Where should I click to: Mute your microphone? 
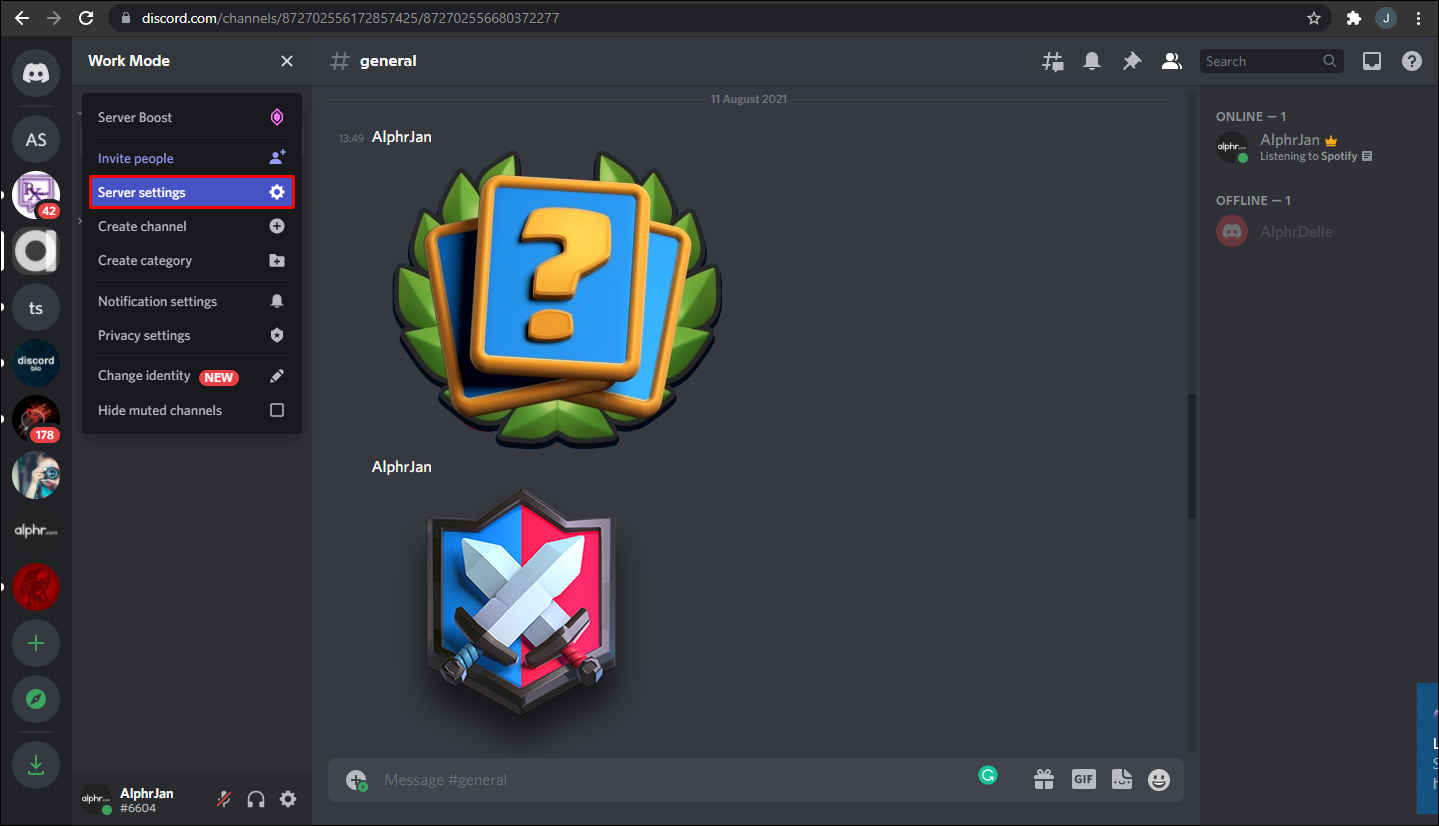click(x=223, y=799)
